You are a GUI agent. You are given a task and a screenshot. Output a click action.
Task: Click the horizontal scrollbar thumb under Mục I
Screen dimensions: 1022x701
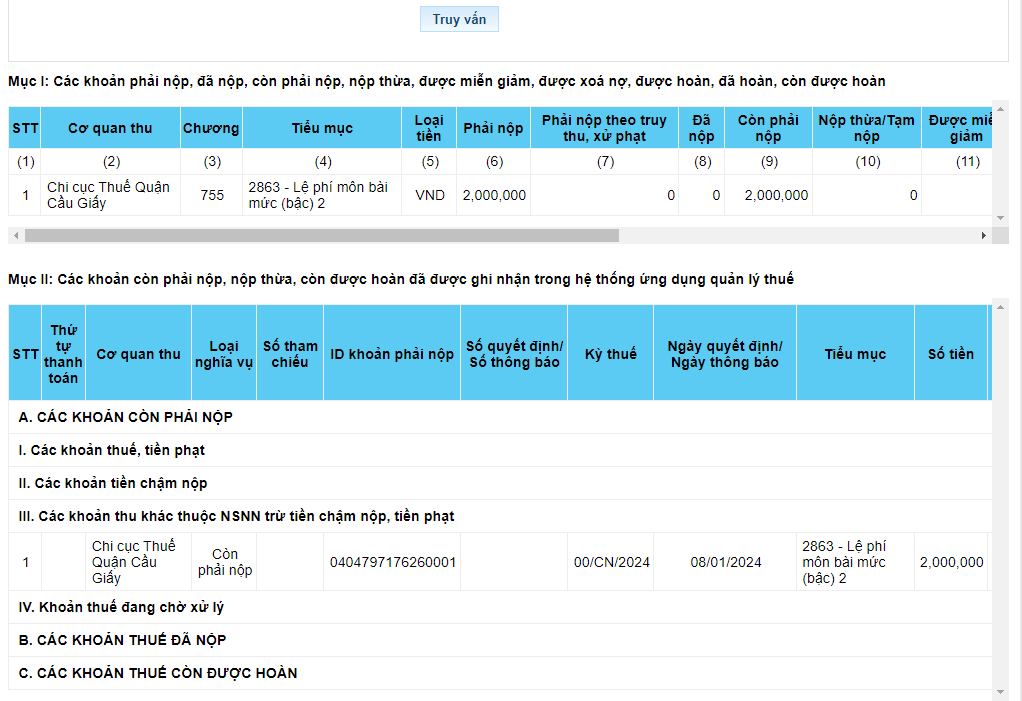pos(320,235)
